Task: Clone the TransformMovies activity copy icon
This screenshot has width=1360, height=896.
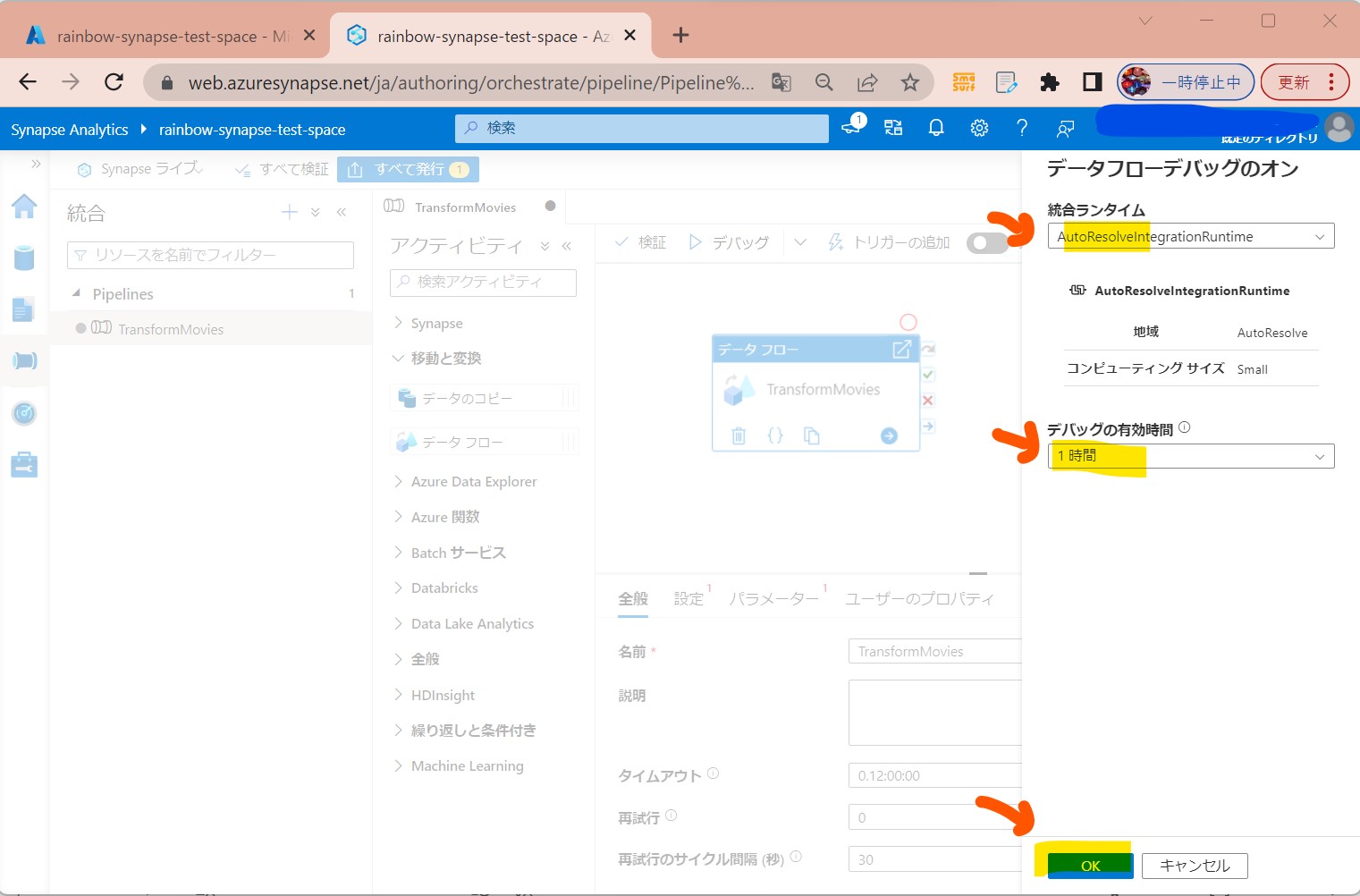Action: (811, 436)
